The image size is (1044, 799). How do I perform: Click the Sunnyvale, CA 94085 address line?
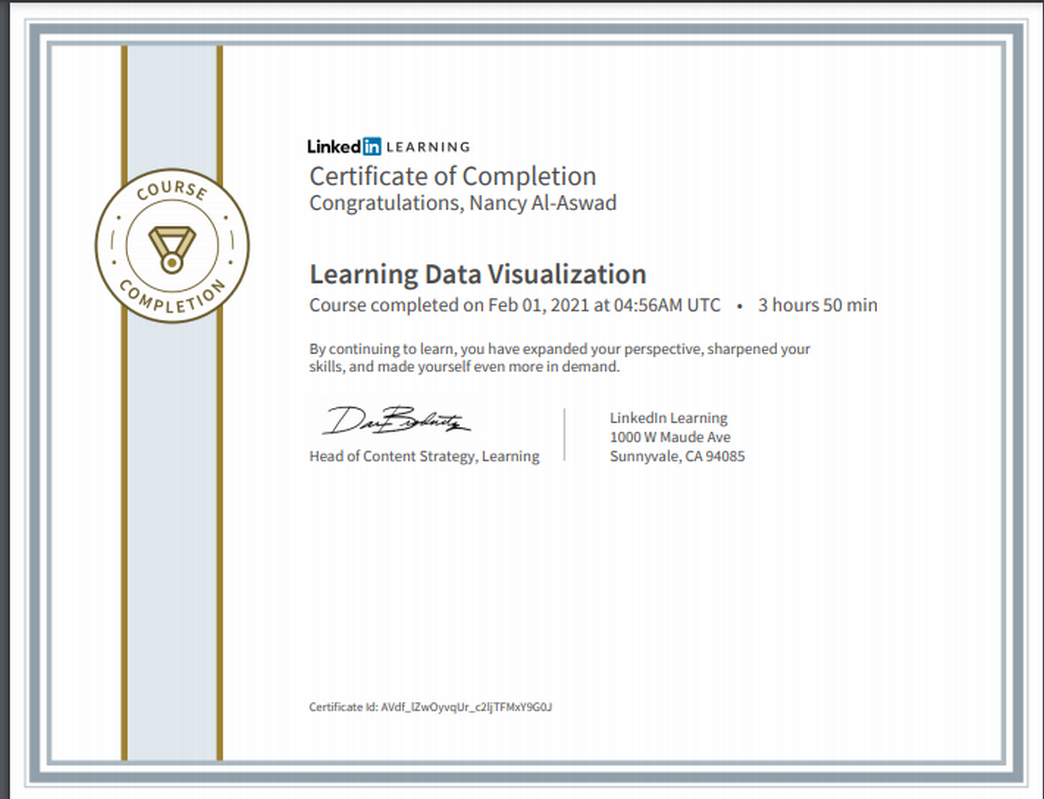676,456
